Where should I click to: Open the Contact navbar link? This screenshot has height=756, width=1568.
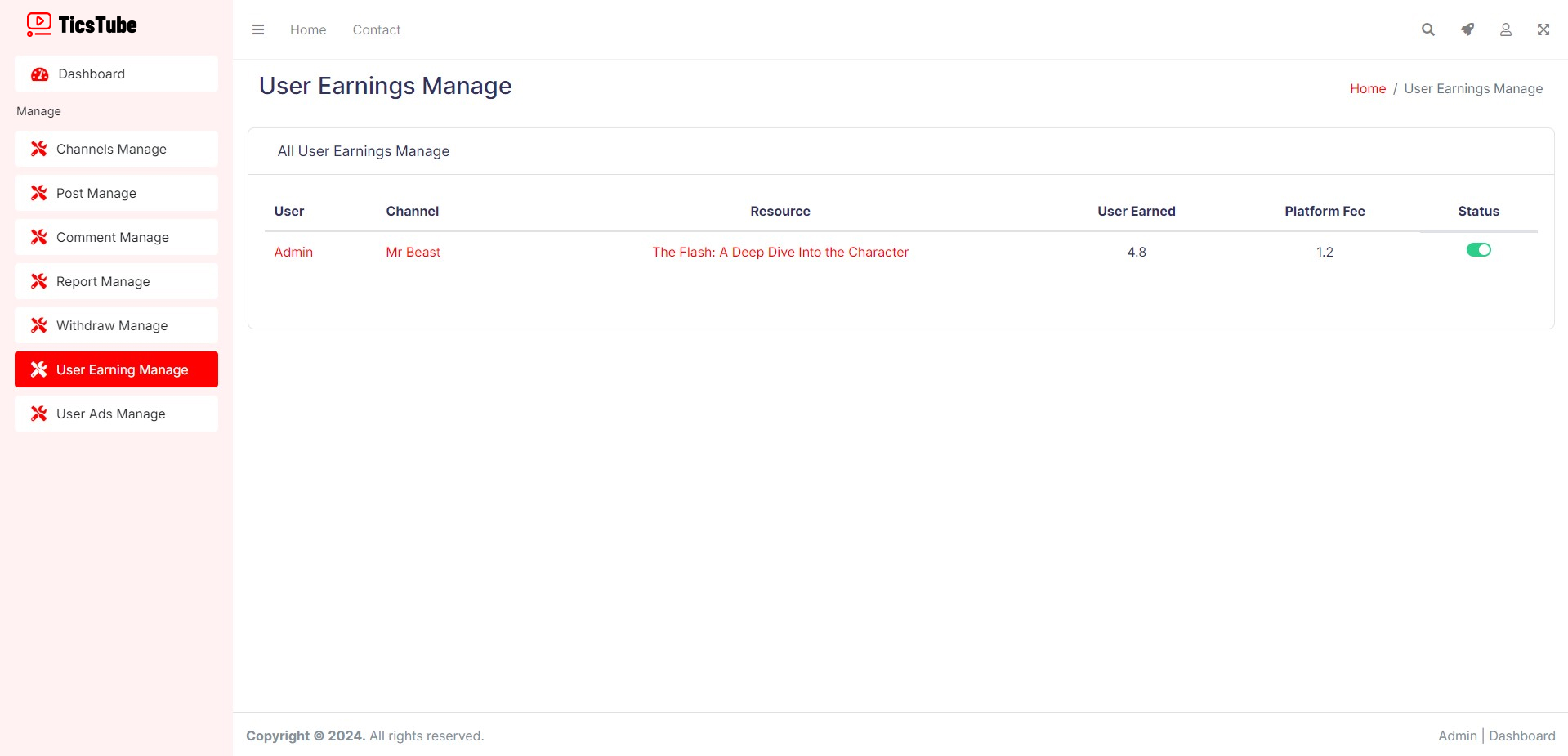[377, 29]
